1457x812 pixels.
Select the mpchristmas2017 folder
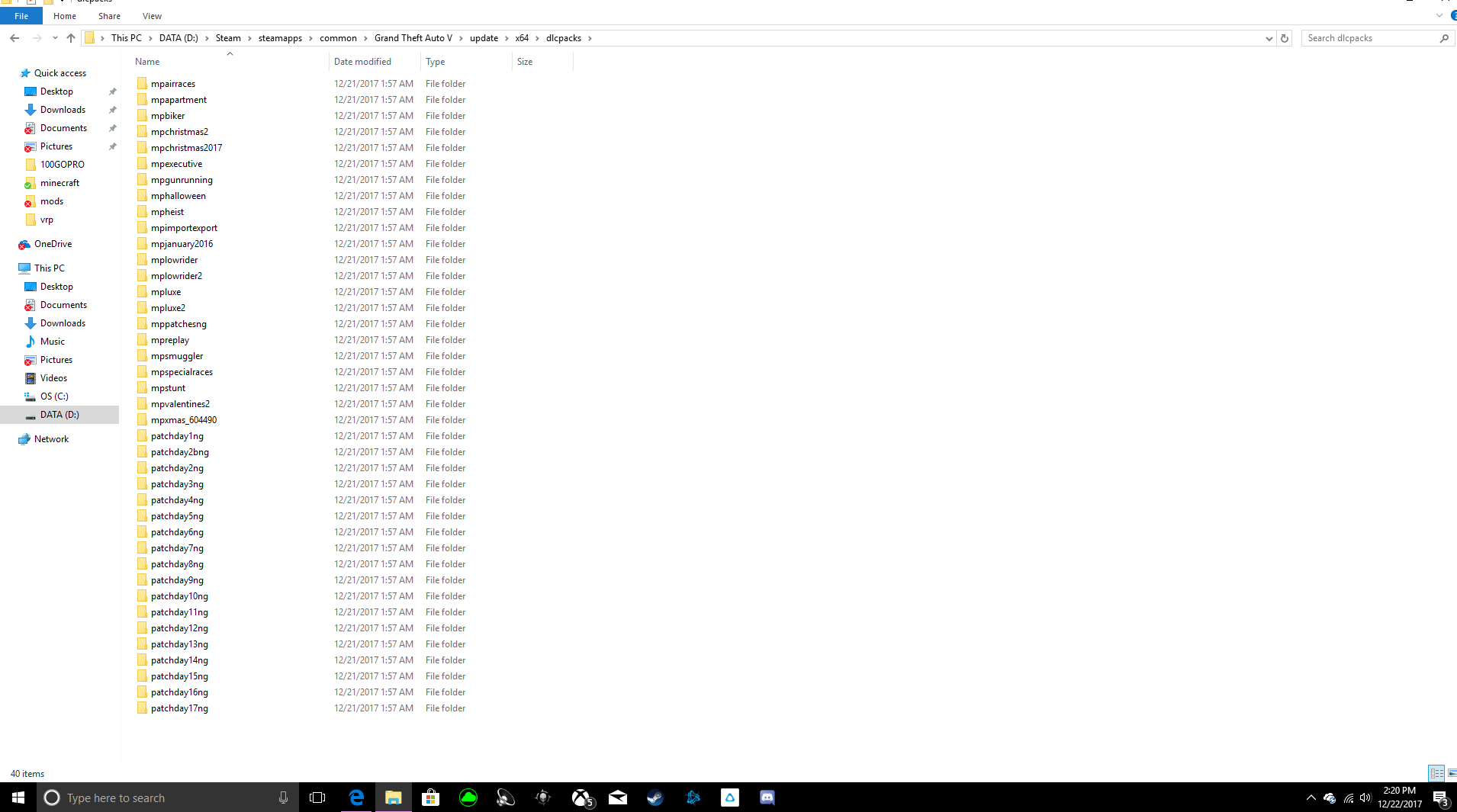[186, 148]
